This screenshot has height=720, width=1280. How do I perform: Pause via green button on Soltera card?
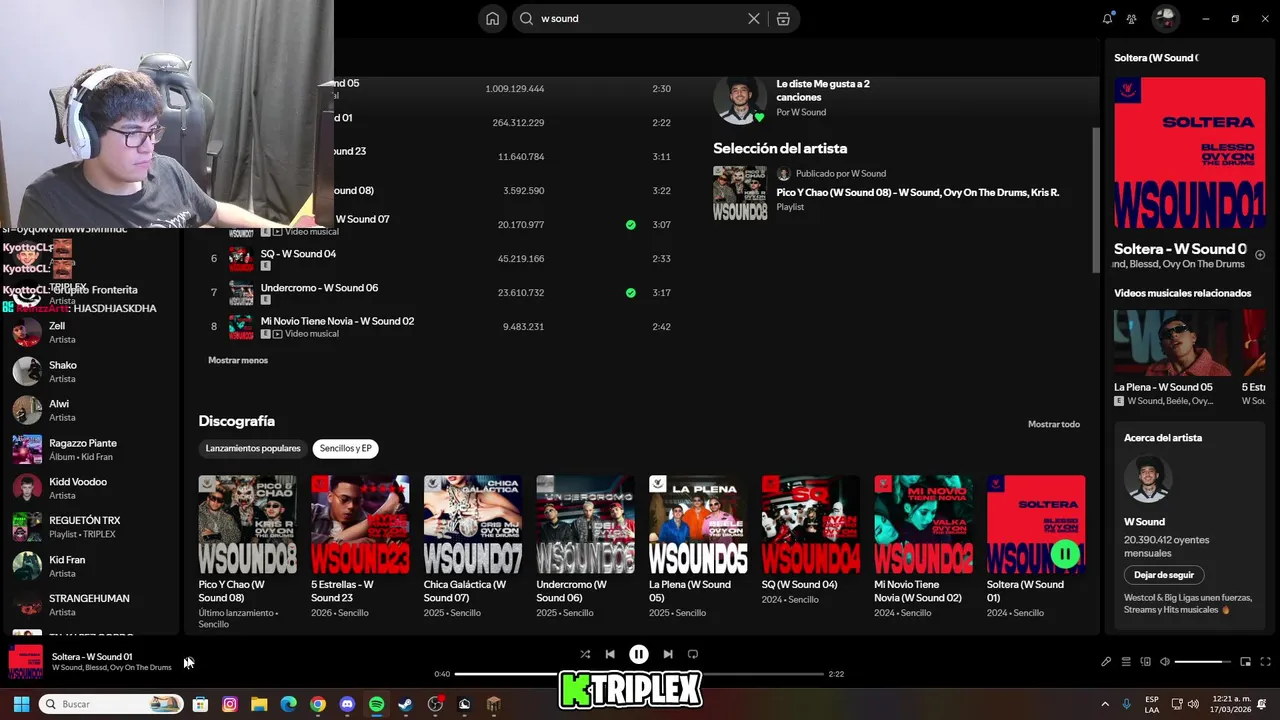coord(1065,554)
